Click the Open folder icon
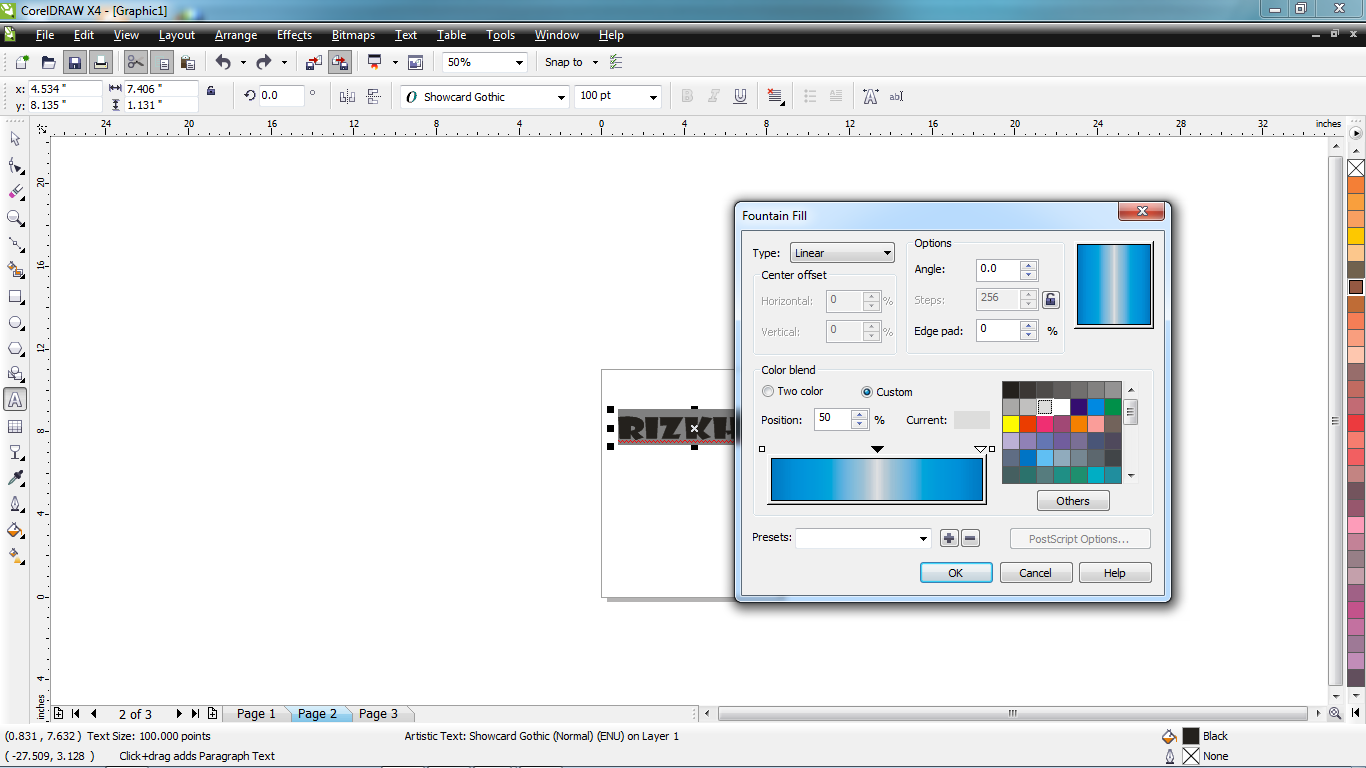This screenshot has width=1366, height=768. (48, 62)
